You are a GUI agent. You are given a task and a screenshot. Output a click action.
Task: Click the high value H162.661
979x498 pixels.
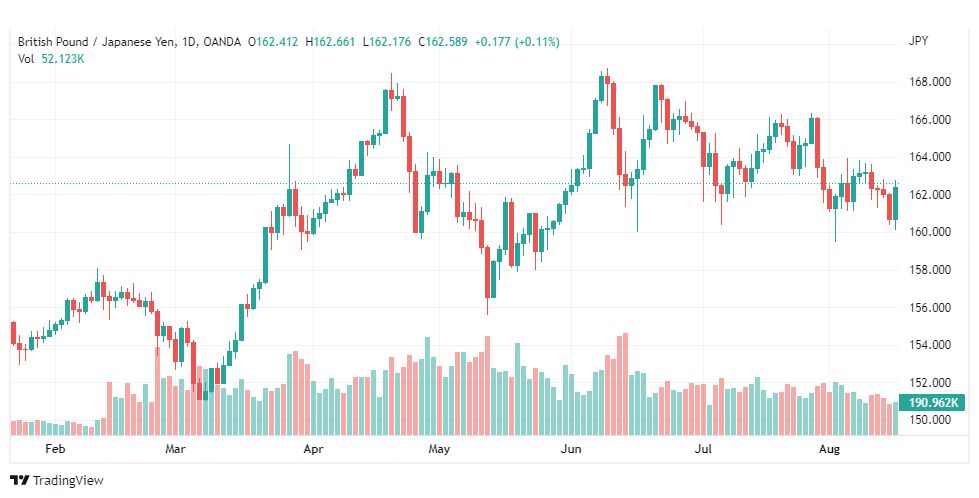(x=330, y=42)
